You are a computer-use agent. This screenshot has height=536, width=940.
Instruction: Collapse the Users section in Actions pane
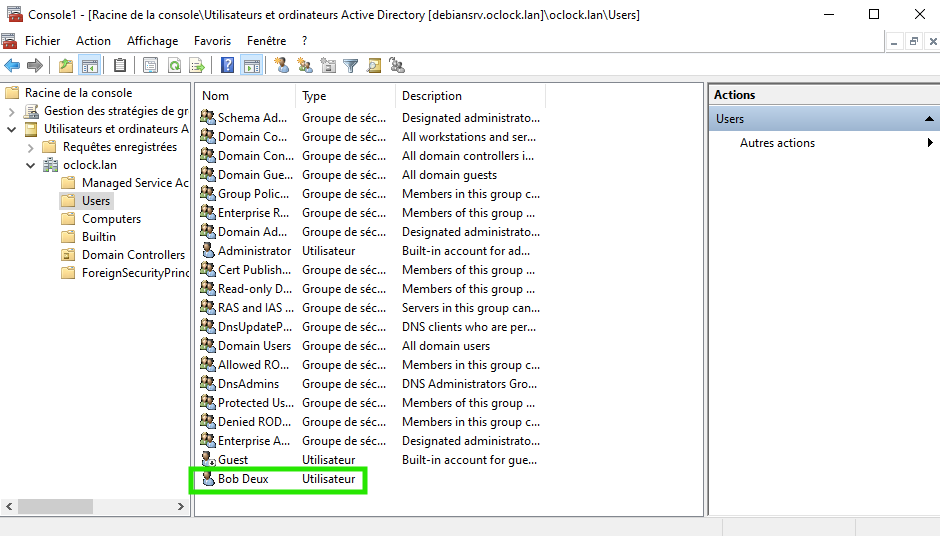(928, 119)
